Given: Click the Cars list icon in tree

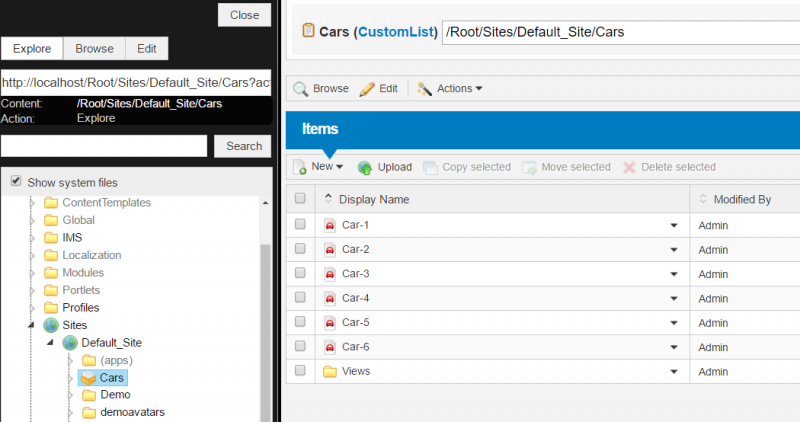Looking at the screenshot, I should coord(89,378).
